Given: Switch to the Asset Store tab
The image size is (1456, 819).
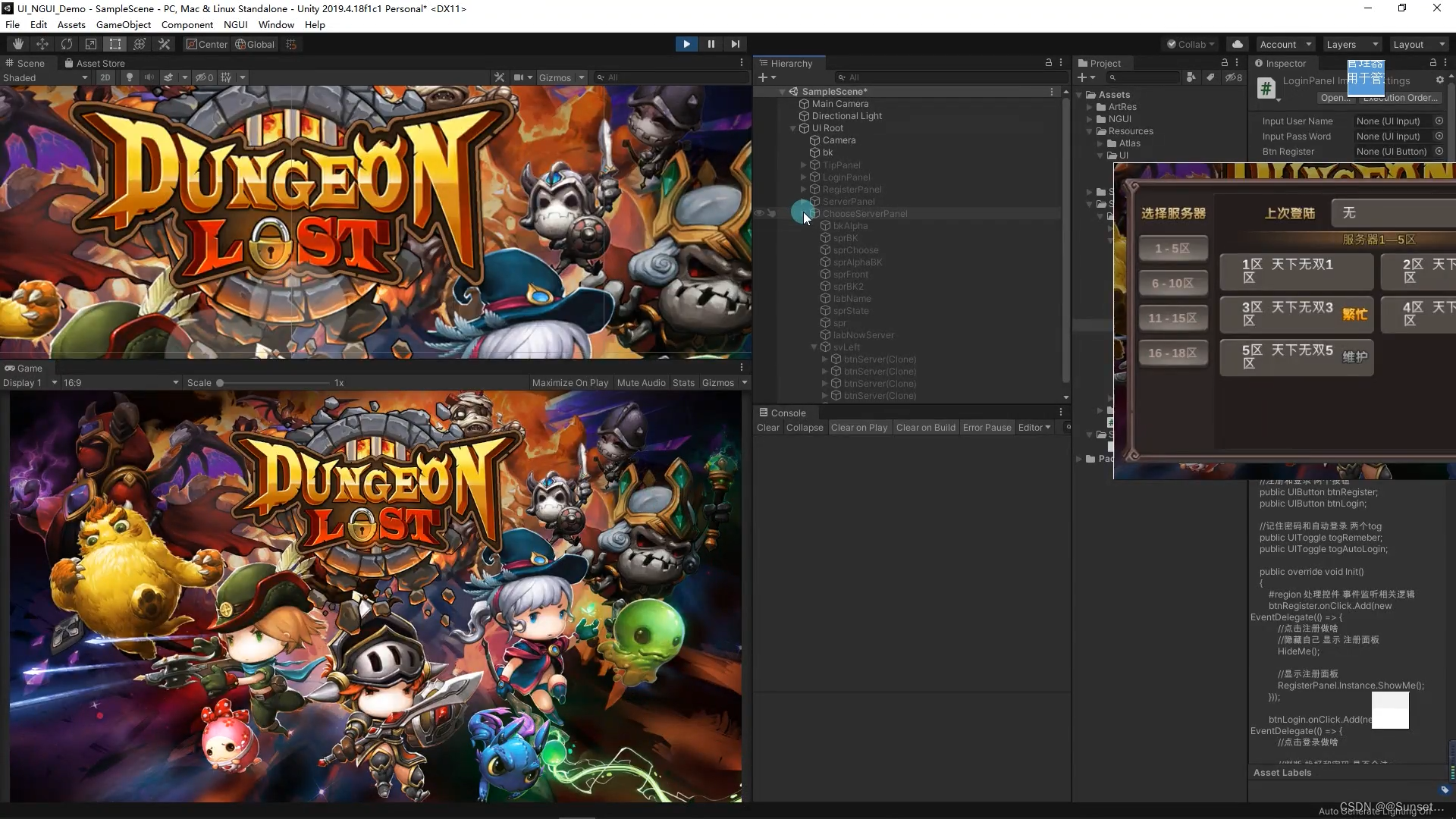Looking at the screenshot, I should (x=95, y=63).
